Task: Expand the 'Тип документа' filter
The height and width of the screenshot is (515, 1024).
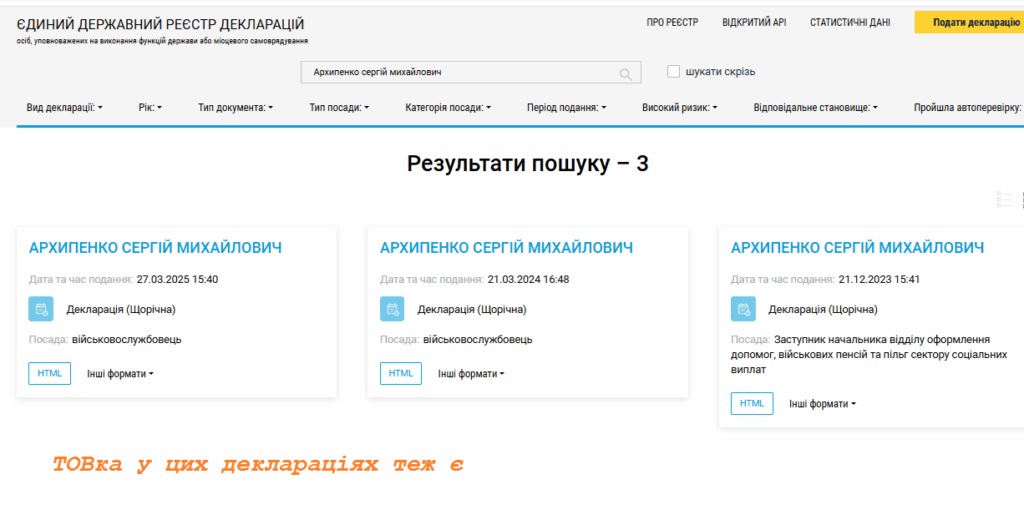Action: point(236,107)
